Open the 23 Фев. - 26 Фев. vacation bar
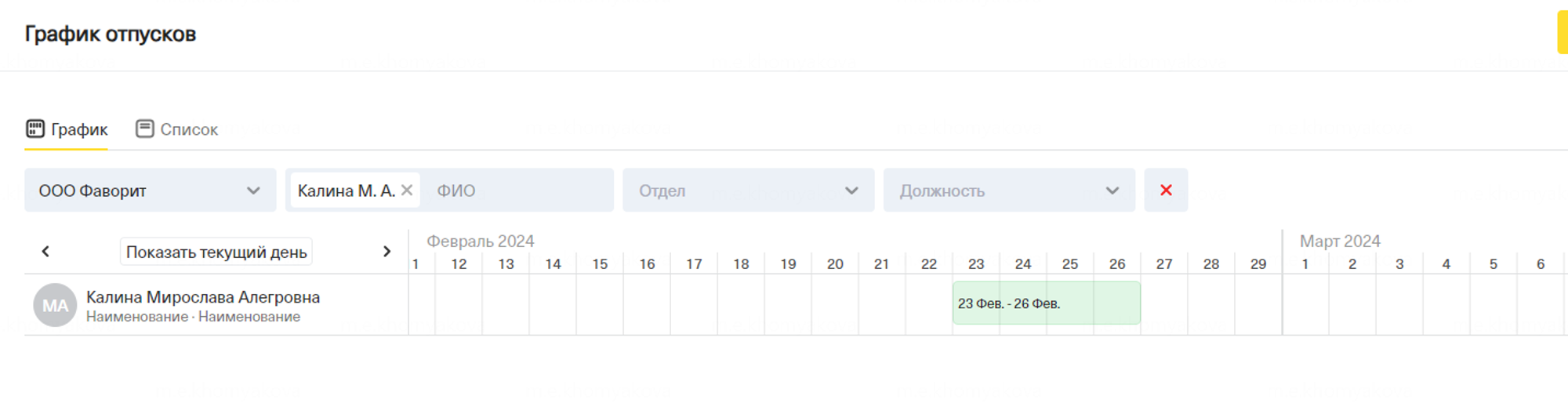The height and width of the screenshot is (403, 1568). tap(1046, 303)
